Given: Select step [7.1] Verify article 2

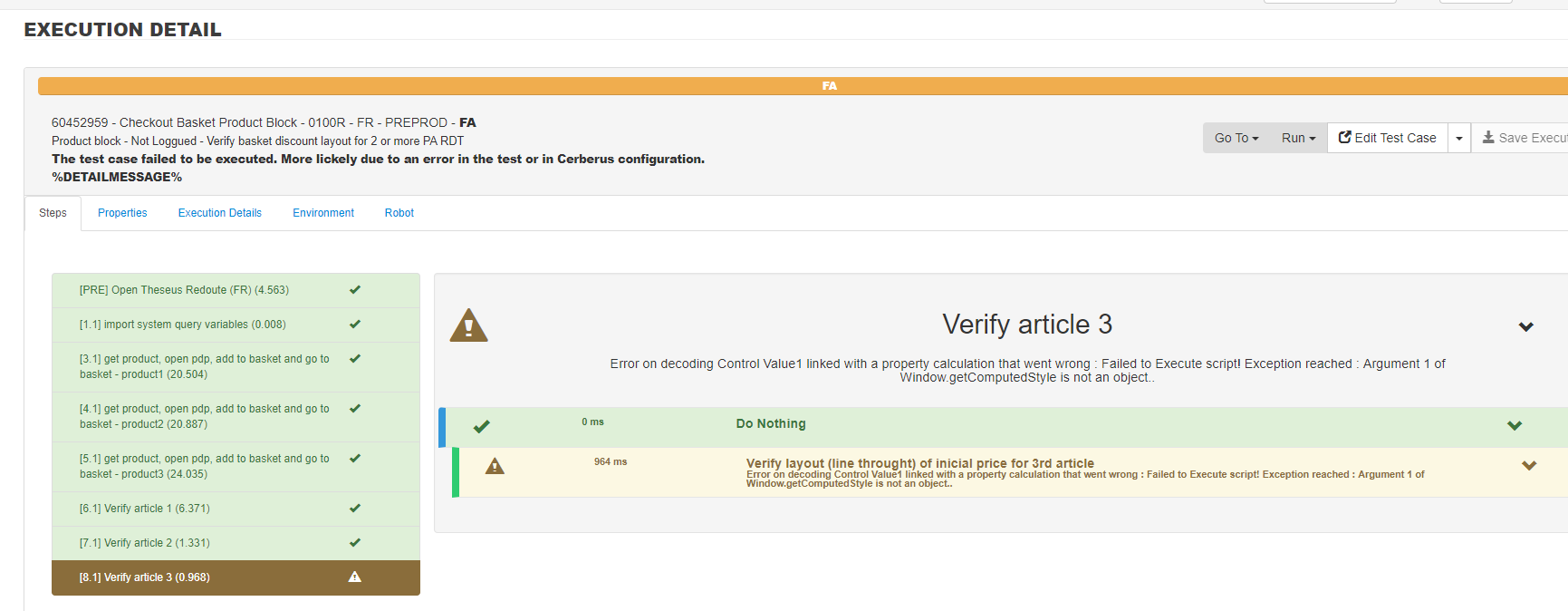Looking at the screenshot, I should [236, 543].
